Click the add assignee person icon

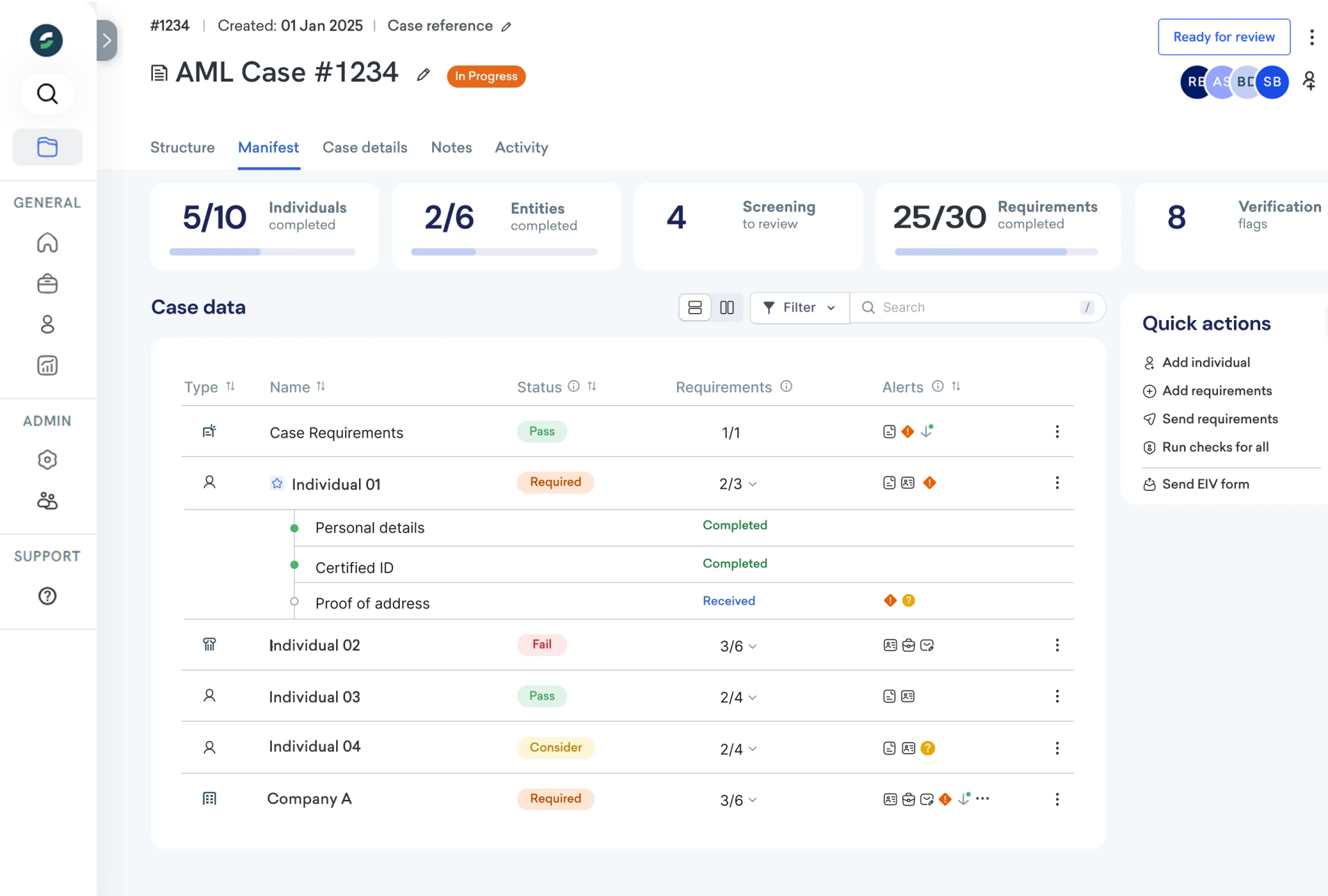coord(1309,82)
